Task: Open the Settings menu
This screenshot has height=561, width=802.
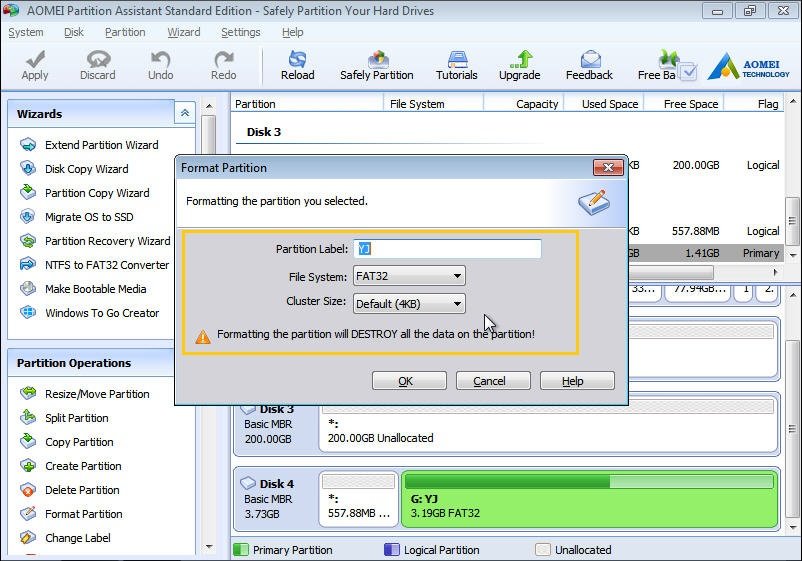Action: coord(241,32)
